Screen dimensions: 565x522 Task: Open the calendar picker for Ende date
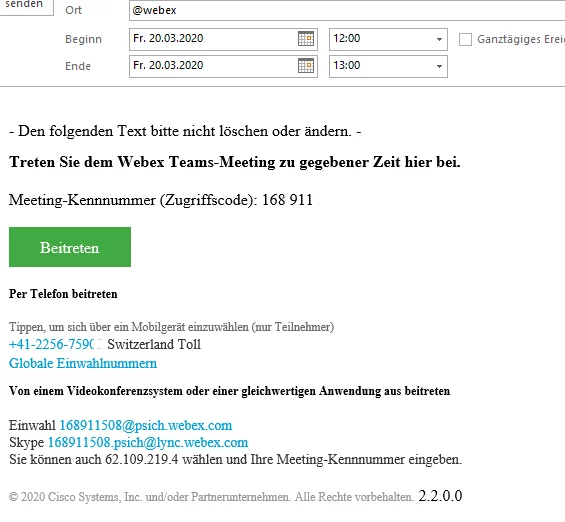[306, 66]
